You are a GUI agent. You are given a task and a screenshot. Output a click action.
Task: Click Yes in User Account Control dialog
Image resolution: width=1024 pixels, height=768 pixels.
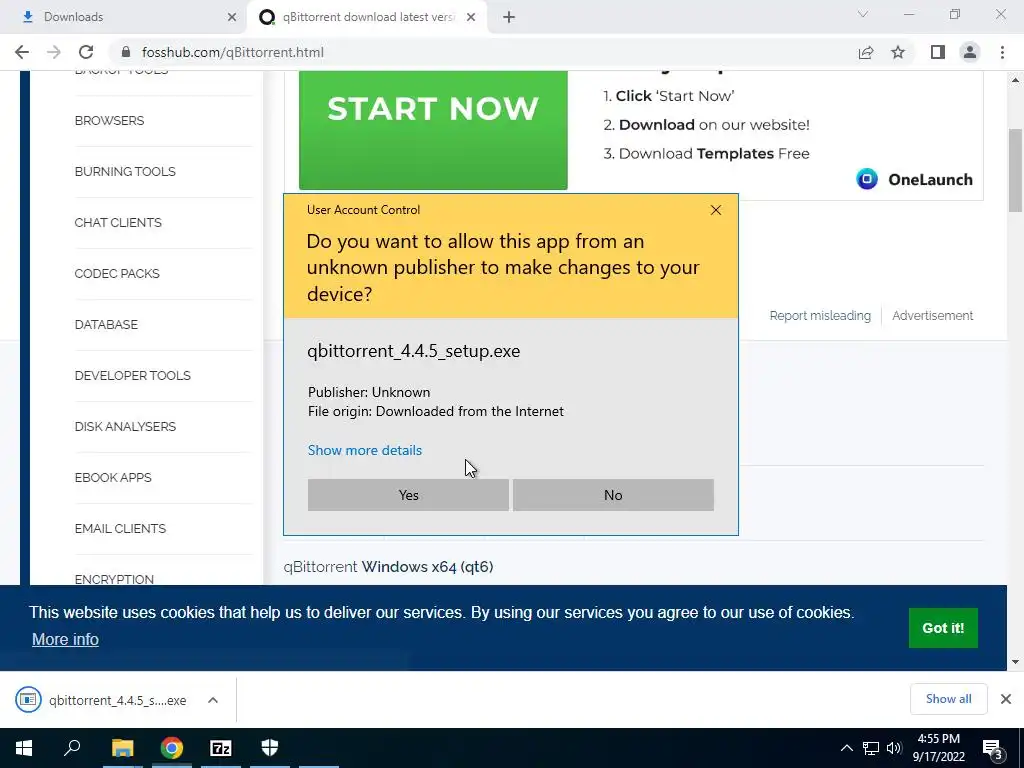[408, 495]
